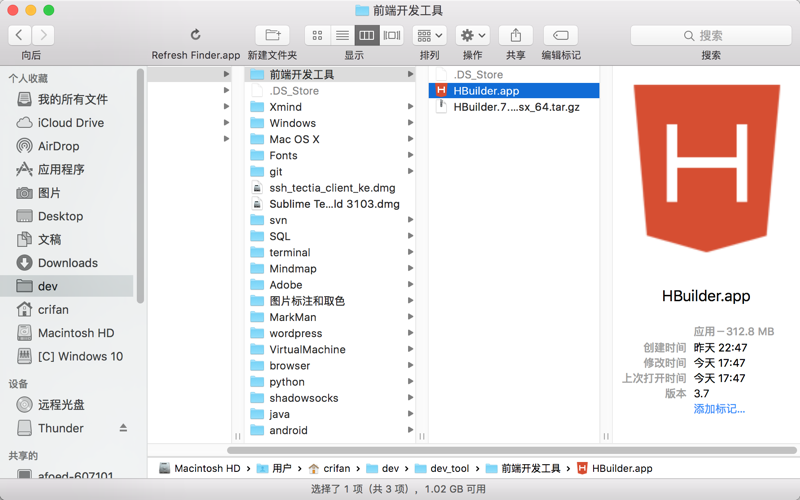800x500 pixels.
Task: Click the search field
Action: [711, 35]
